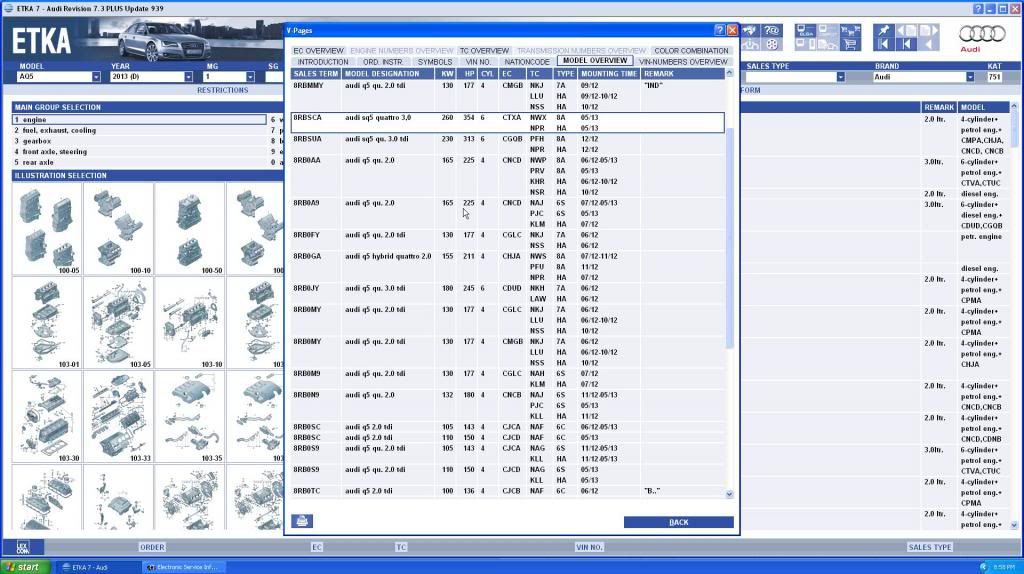Click the KAT input field with 751
The height and width of the screenshot is (574, 1024).
[x=995, y=77]
